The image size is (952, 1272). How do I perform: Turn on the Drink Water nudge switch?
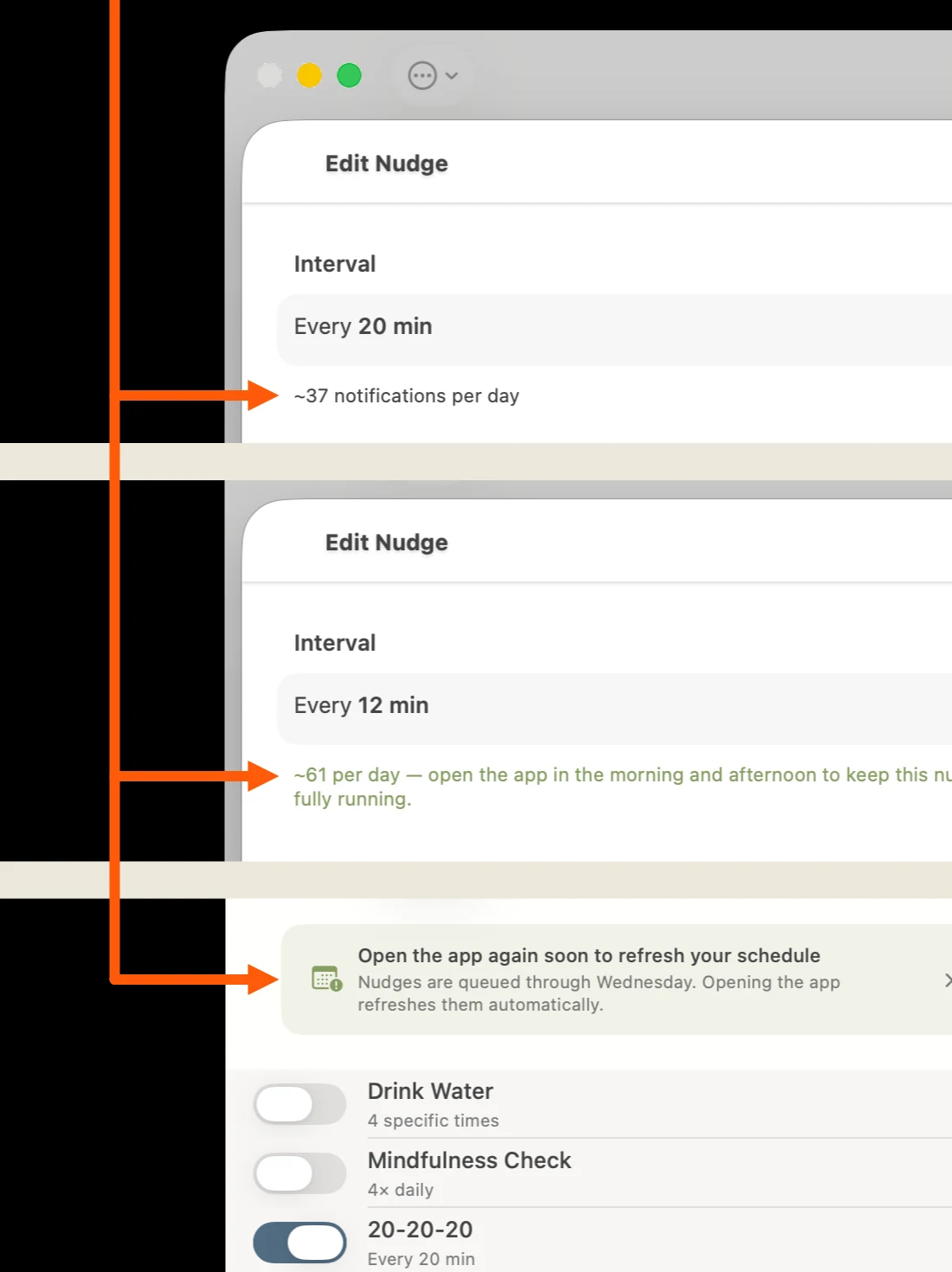coord(299,1104)
